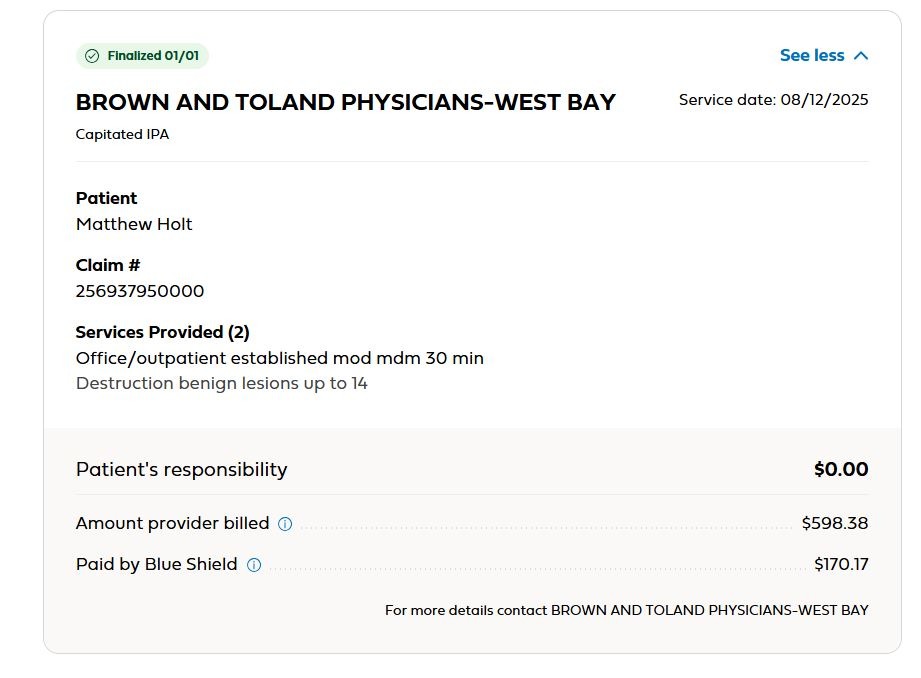Click the $598.38 billed amount

point(834,523)
